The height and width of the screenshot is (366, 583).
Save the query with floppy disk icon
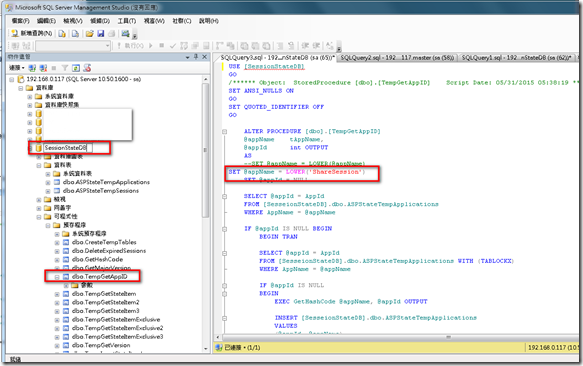(100, 34)
